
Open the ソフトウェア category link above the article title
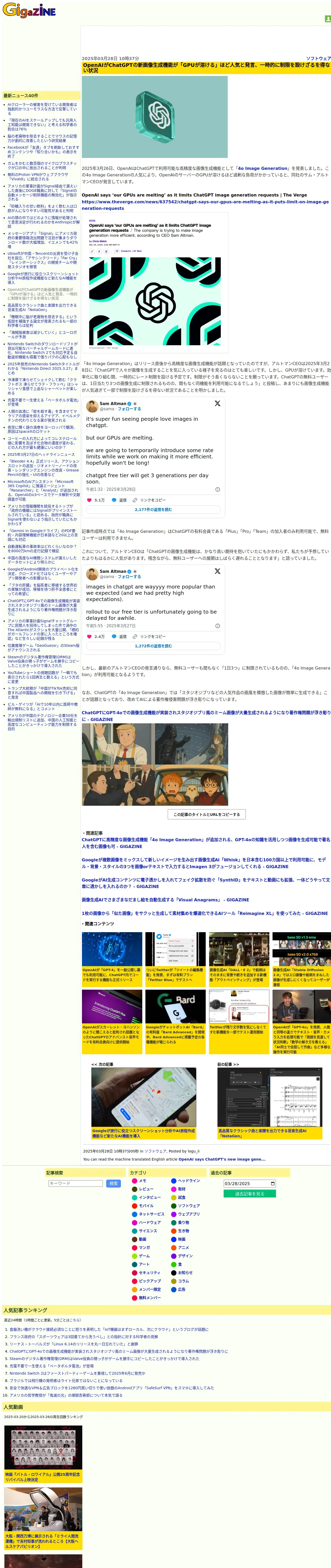[318, 59]
